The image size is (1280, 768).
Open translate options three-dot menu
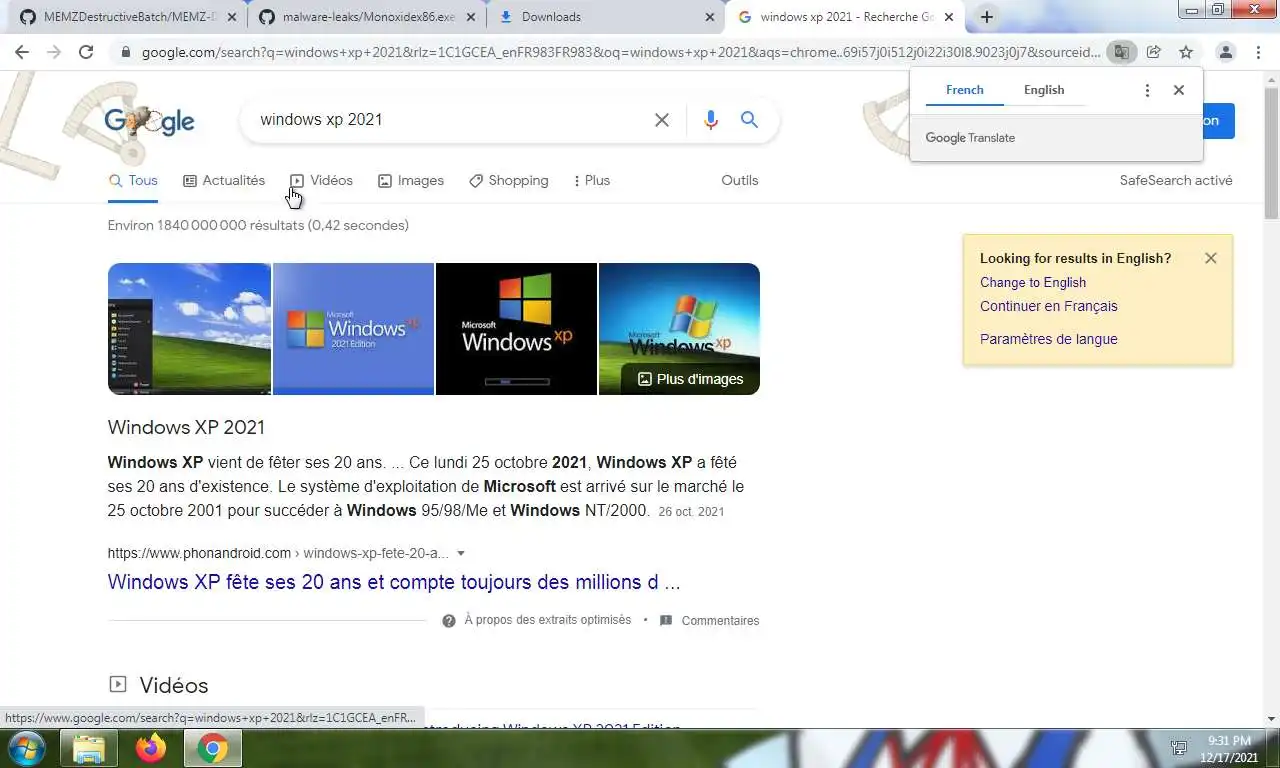1147,90
